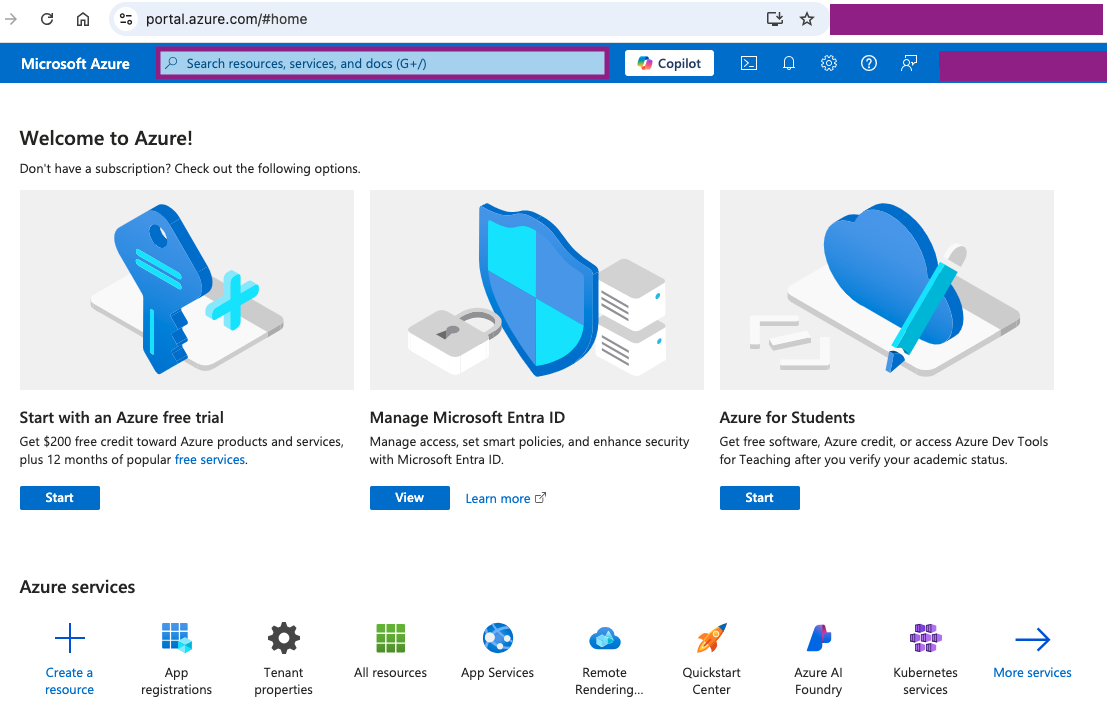Click the Microsoft Azure home title
1107x717 pixels.
click(76, 64)
